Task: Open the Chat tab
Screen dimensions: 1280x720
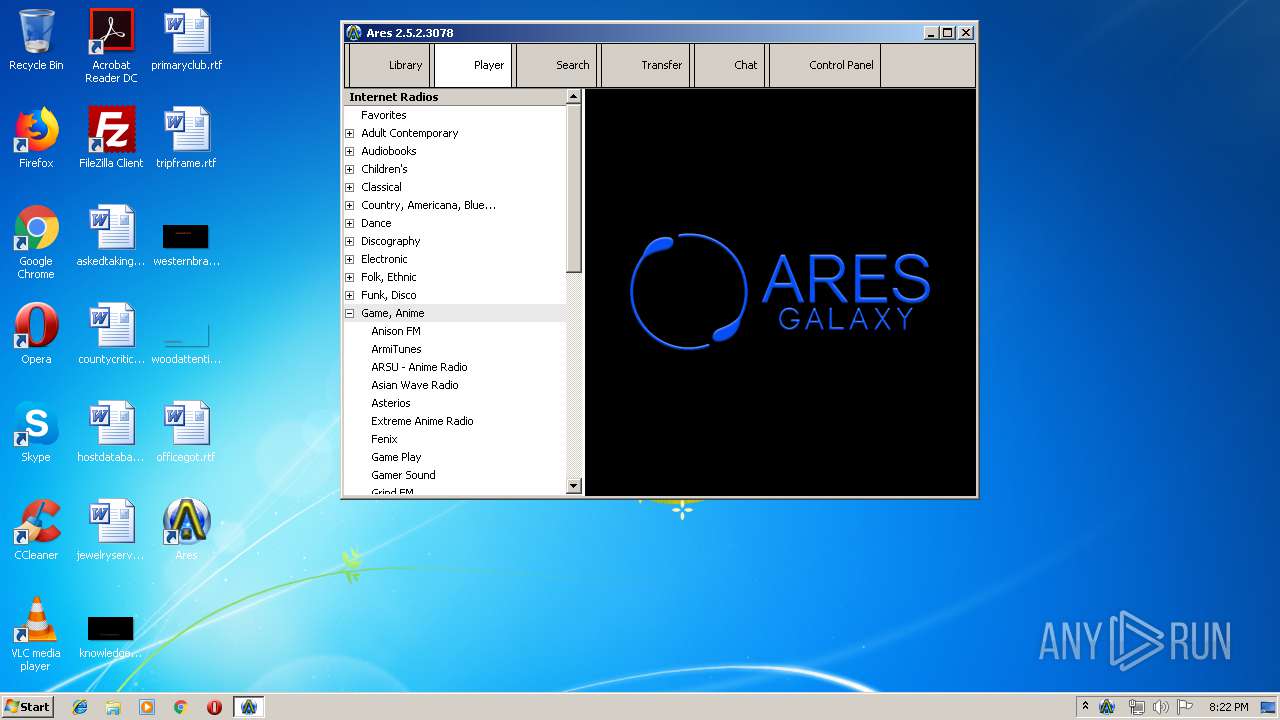Action: (x=730, y=65)
